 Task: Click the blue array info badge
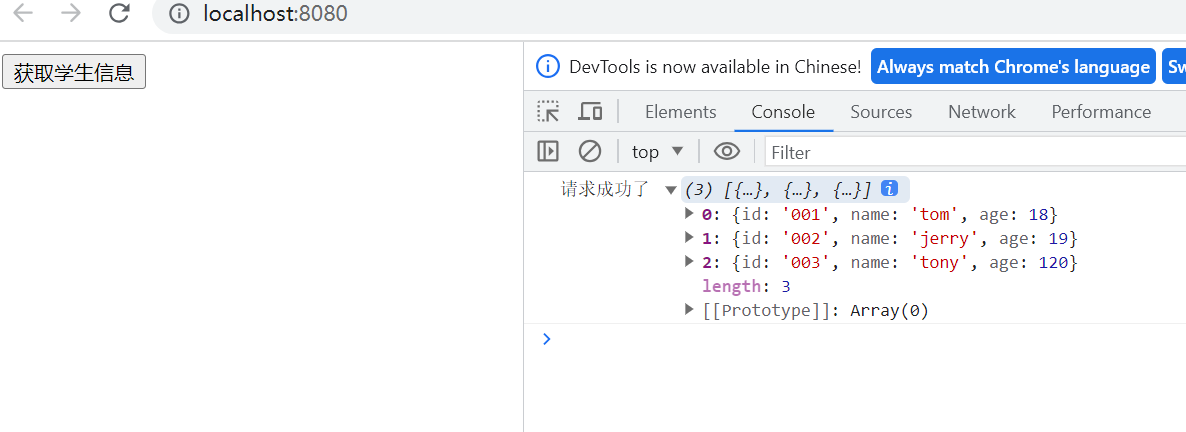889,188
